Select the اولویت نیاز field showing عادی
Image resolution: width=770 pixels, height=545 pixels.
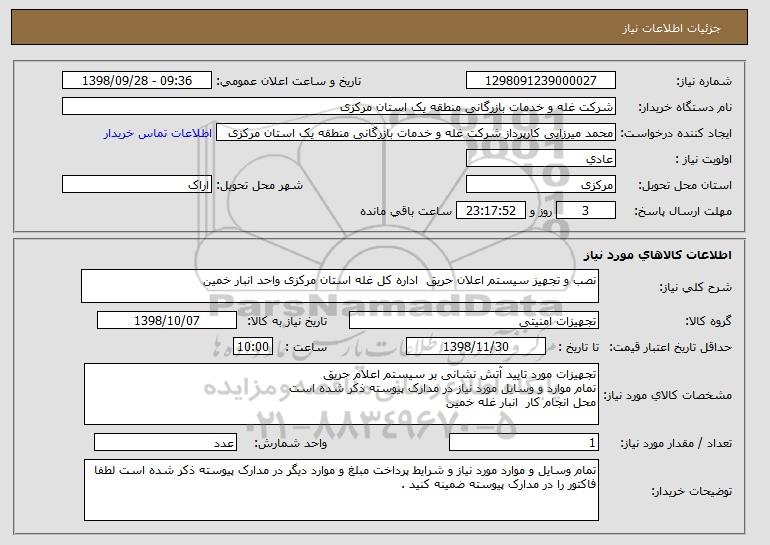click(x=541, y=159)
